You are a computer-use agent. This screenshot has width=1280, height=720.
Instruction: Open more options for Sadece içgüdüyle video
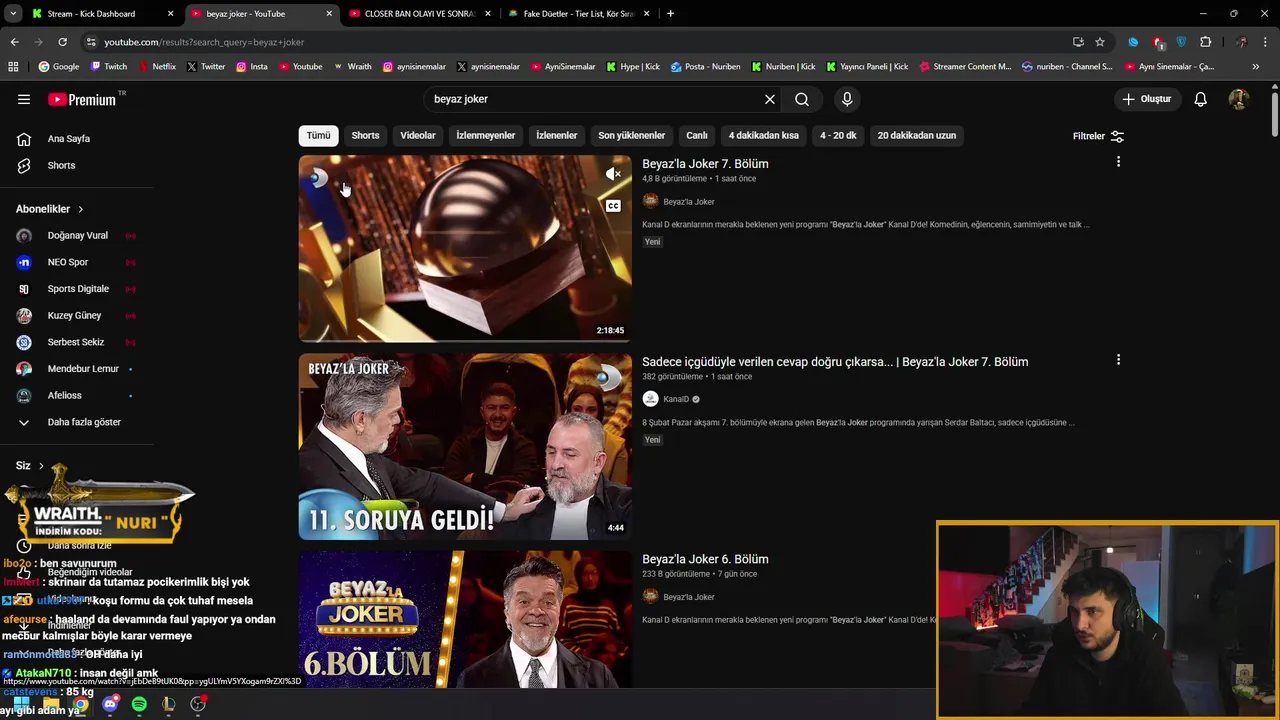point(1118,360)
